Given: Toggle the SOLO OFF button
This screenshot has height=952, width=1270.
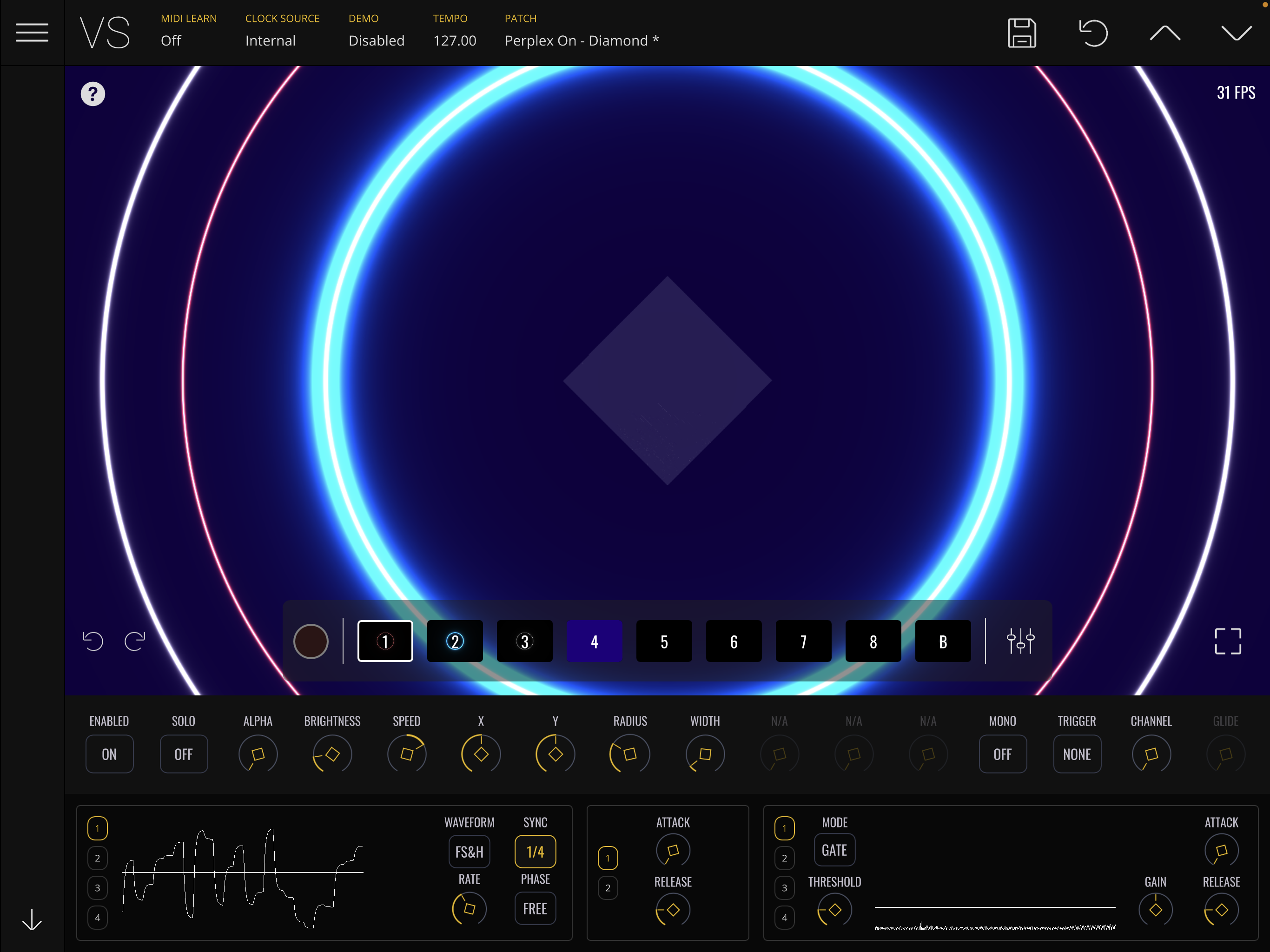Looking at the screenshot, I should (x=184, y=754).
